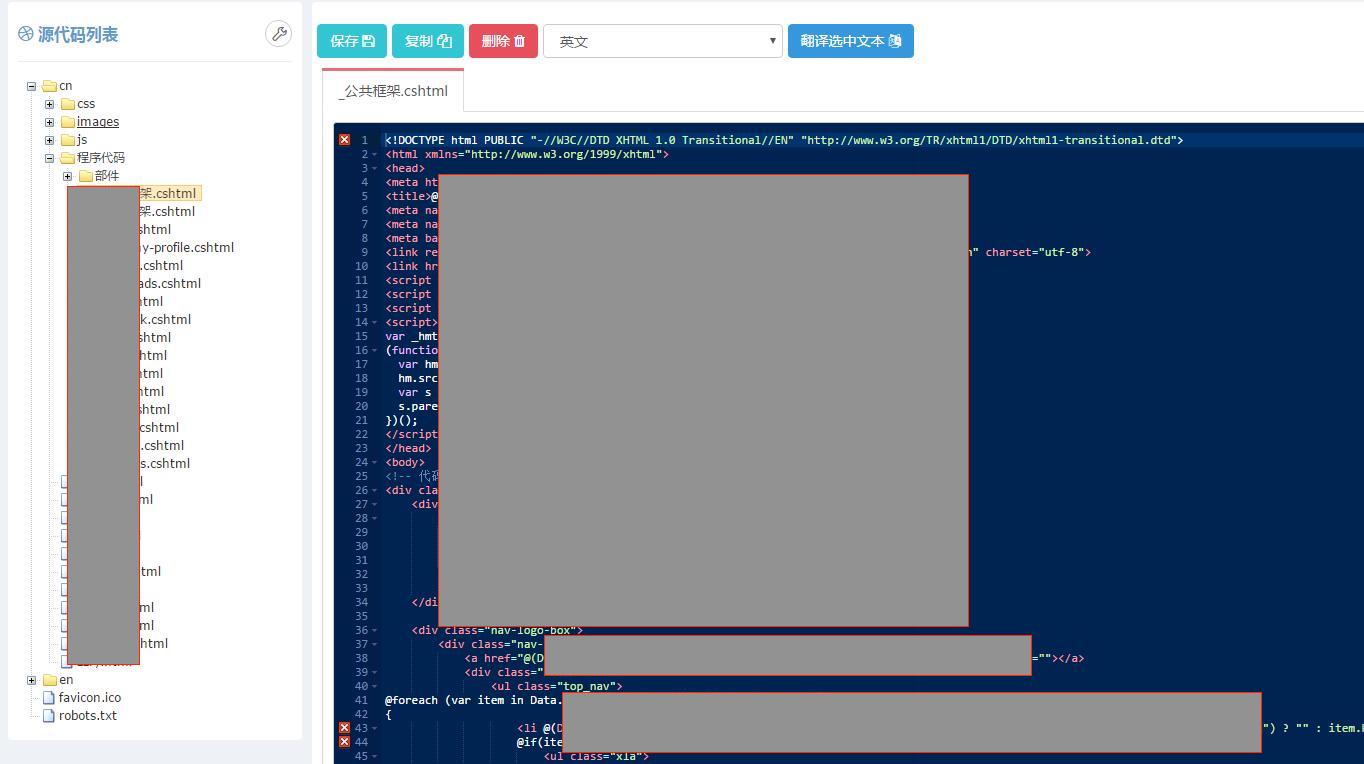This screenshot has width=1364, height=764.
Task: Click the css folder icon
Action: 67,104
